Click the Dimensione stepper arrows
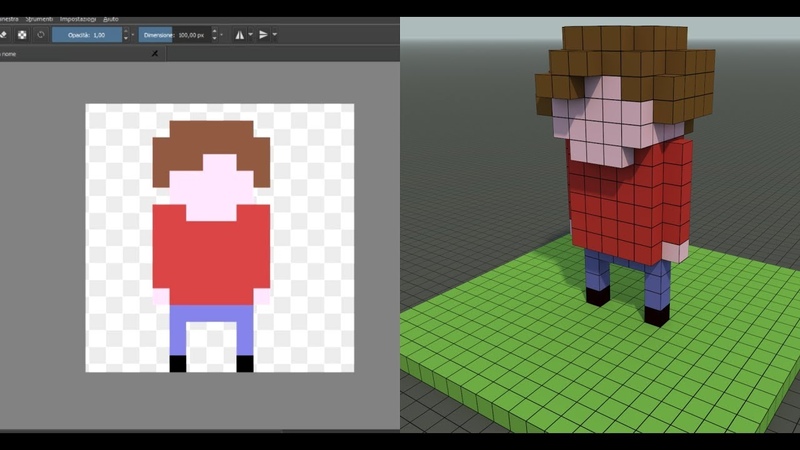 [x=214, y=35]
